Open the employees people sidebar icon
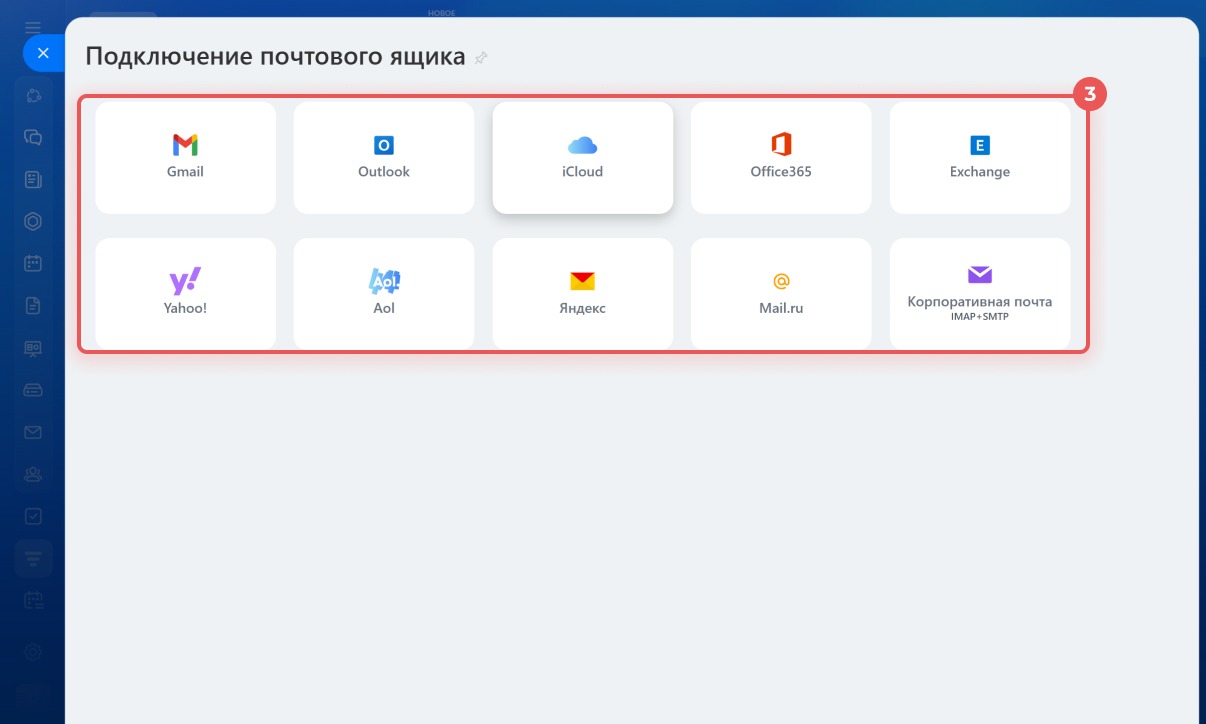The image size is (1206, 724). click(x=33, y=474)
